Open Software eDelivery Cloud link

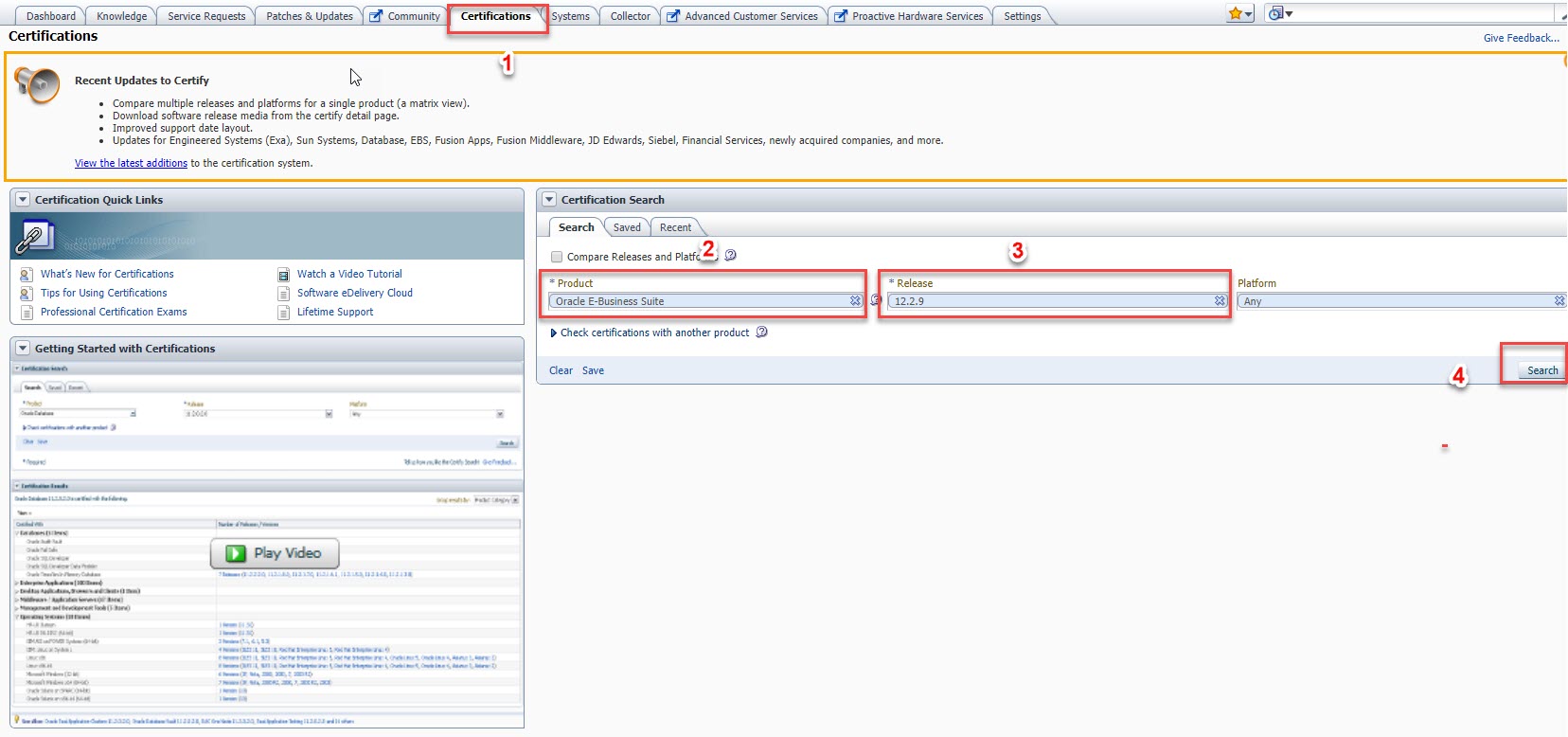pyautogui.click(x=355, y=293)
